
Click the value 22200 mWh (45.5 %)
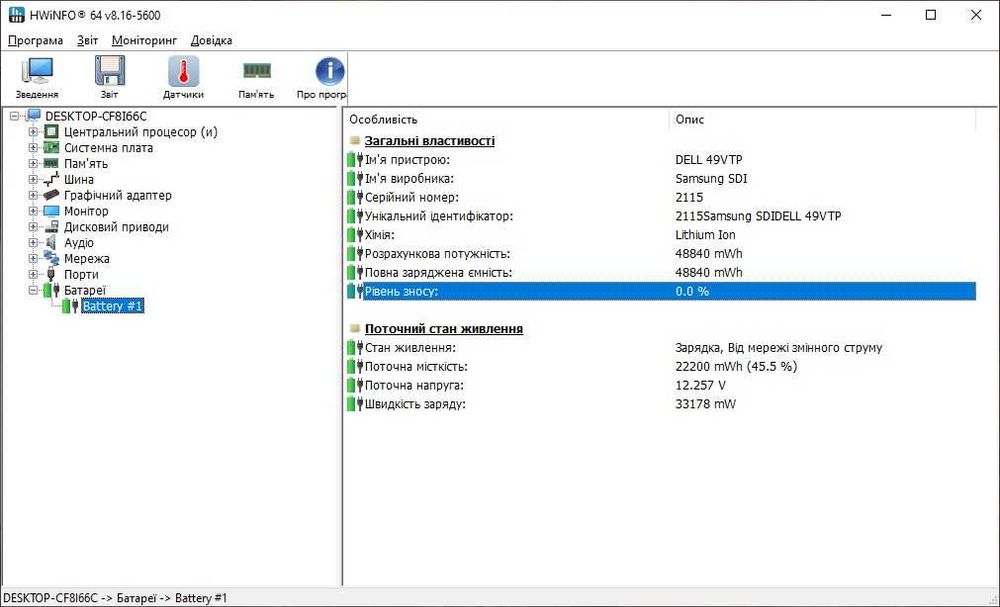pyautogui.click(x=736, y=367)
